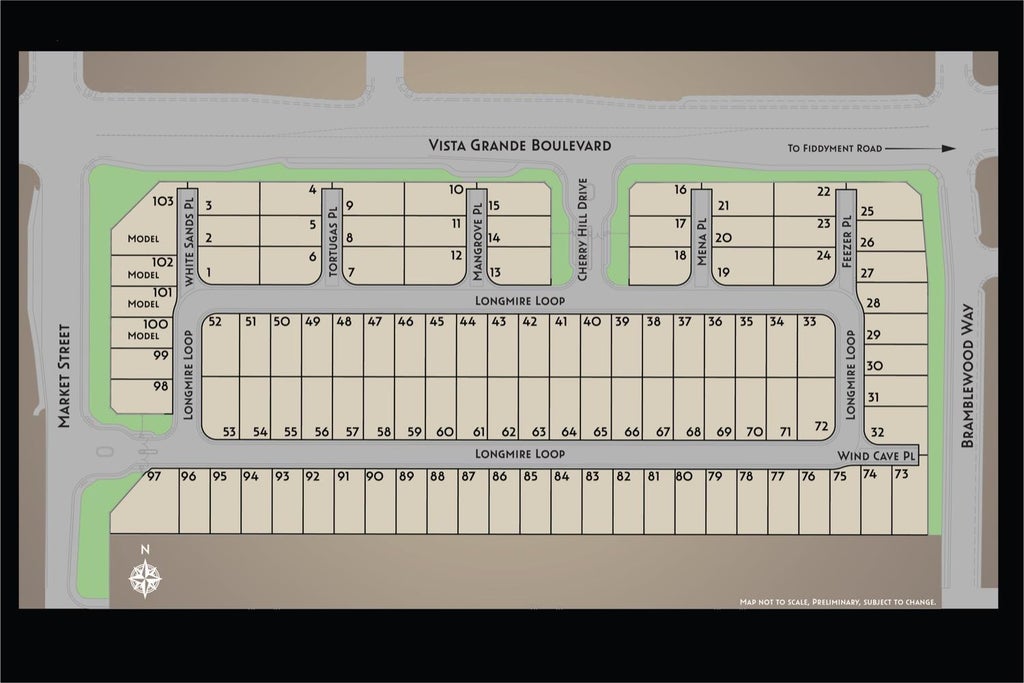
Task: Select lot 60 in the center block
Action: pyautogui.click(x=441, y=407)
